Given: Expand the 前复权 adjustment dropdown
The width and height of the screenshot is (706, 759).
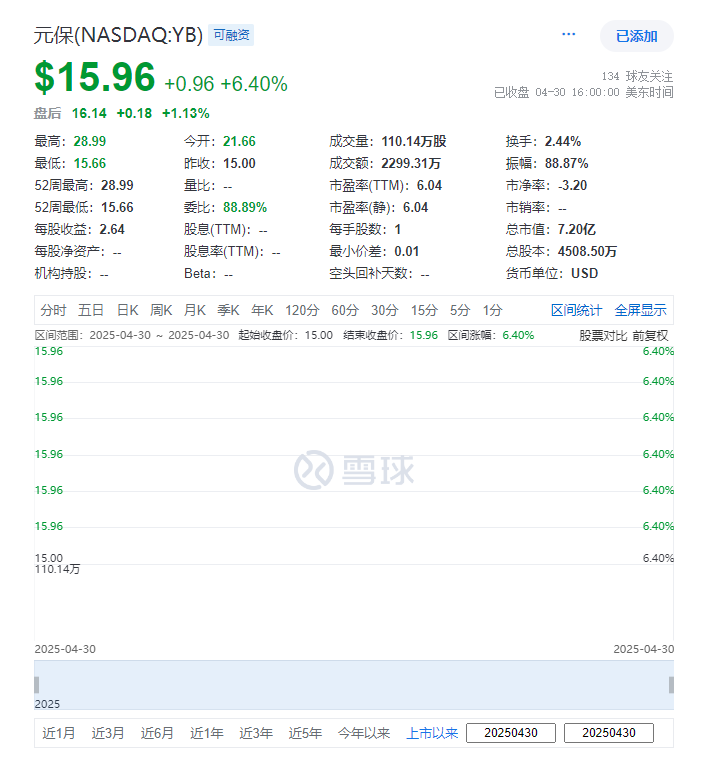Looking at the screenshot, I should tap(650, 335).
